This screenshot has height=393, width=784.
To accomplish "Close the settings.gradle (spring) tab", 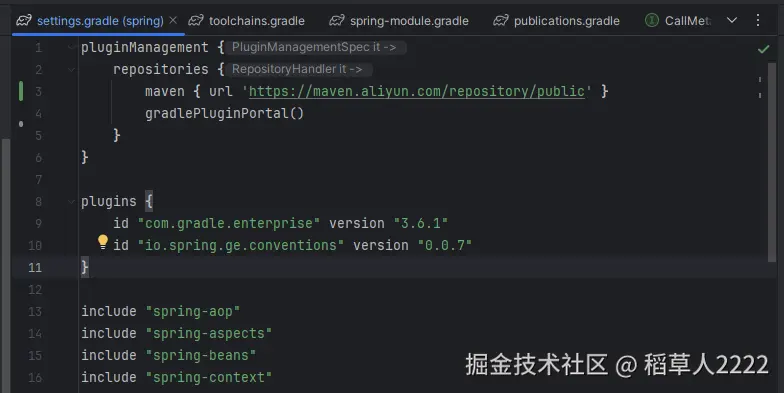I will pyautogui.click(x=173, y=20).
